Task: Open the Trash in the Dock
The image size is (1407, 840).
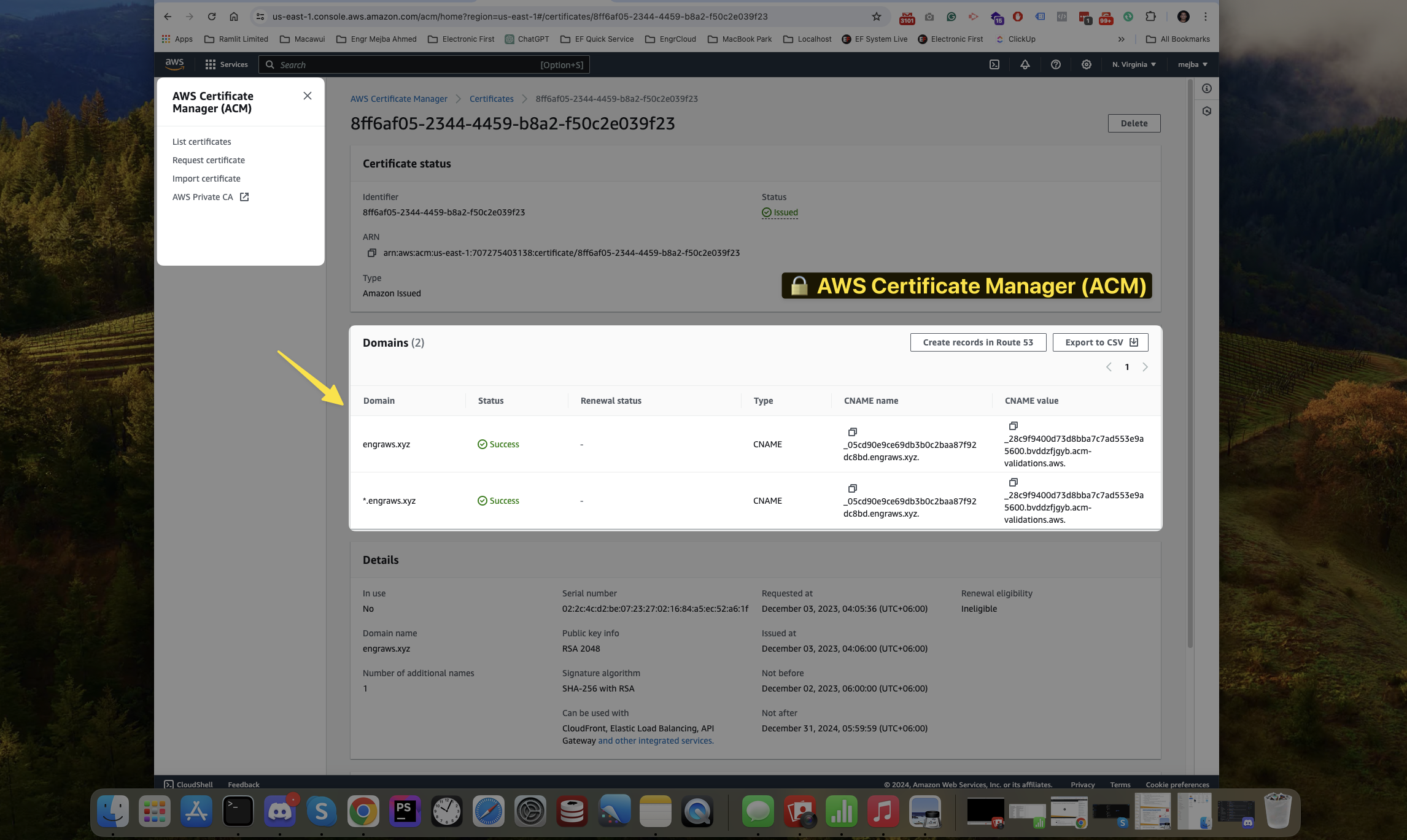Action: (1279, 811)
